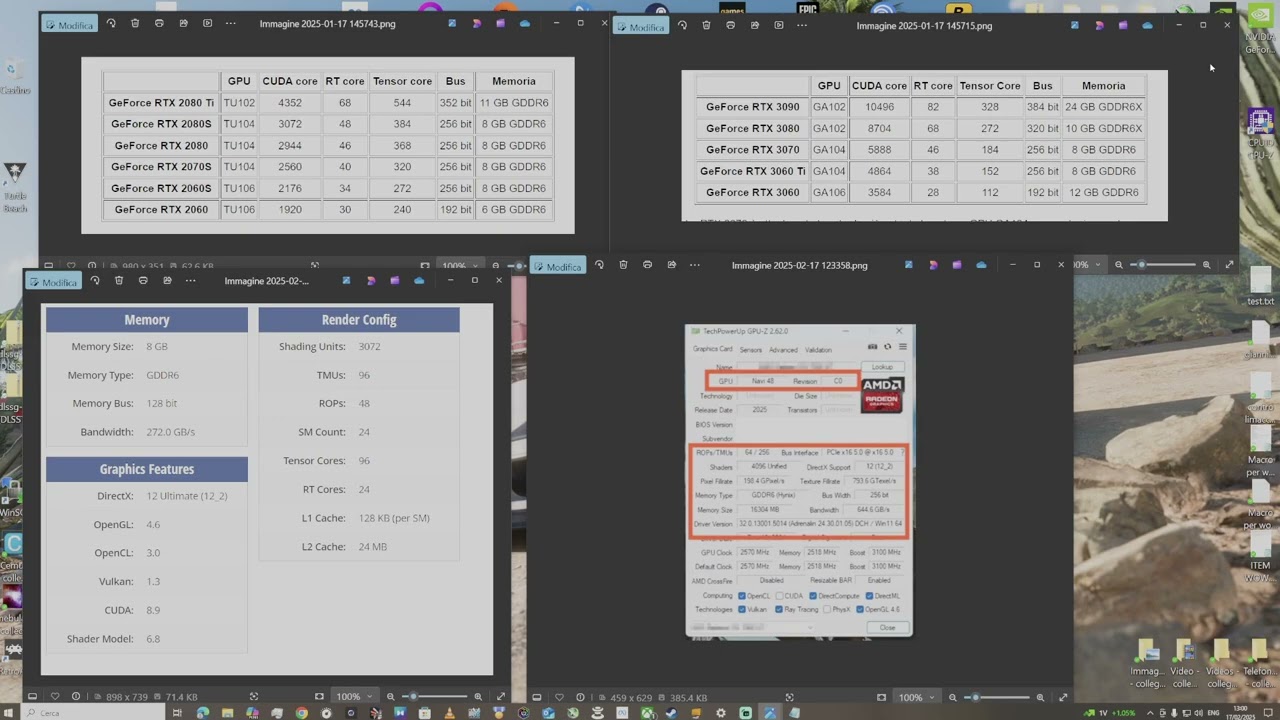This screenshot has height=720, width=1280.
Task: Open the three-dots menu in the Immagine 2025-02-... window
Action: coord(191,281)
